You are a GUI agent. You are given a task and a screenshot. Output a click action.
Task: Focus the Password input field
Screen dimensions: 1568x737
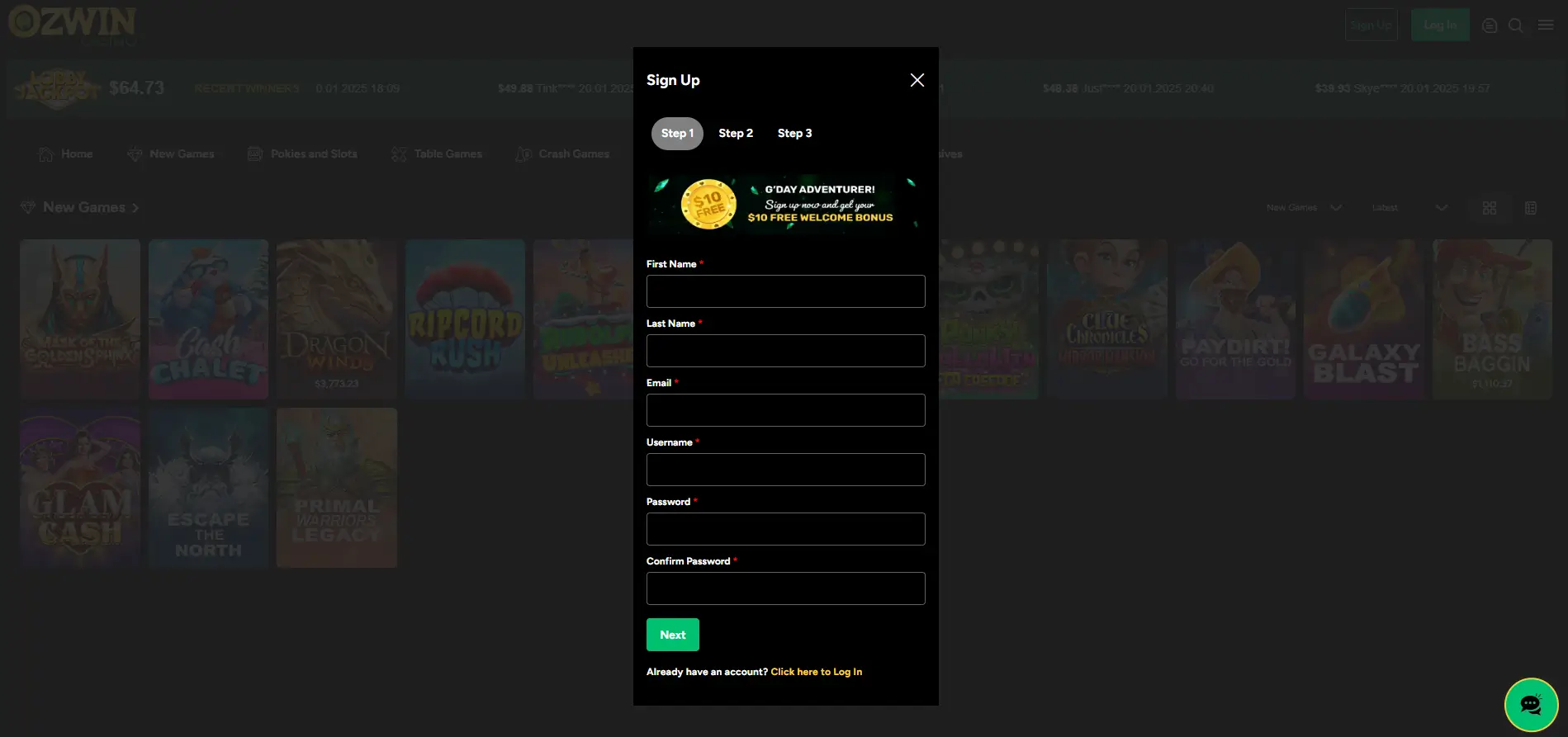click(x=785, y=529)
